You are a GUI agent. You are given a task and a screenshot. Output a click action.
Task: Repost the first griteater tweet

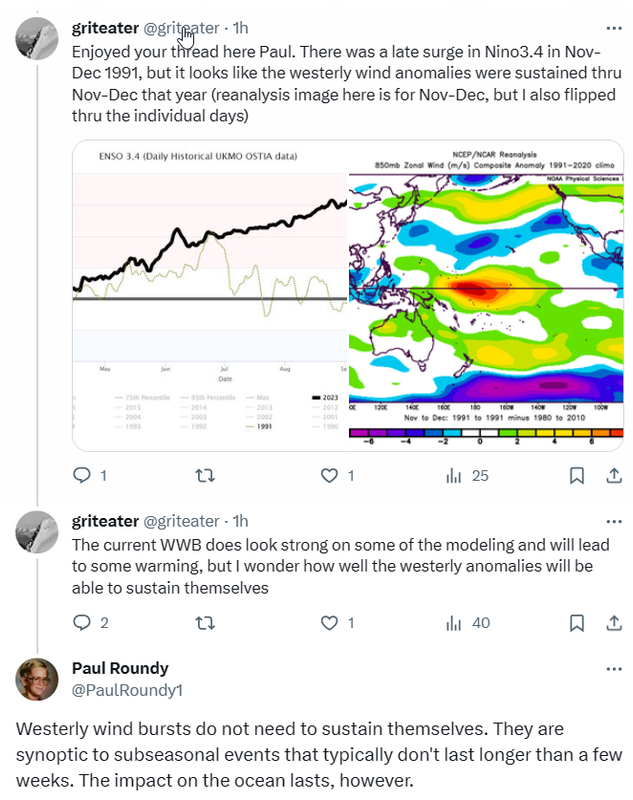205,476
